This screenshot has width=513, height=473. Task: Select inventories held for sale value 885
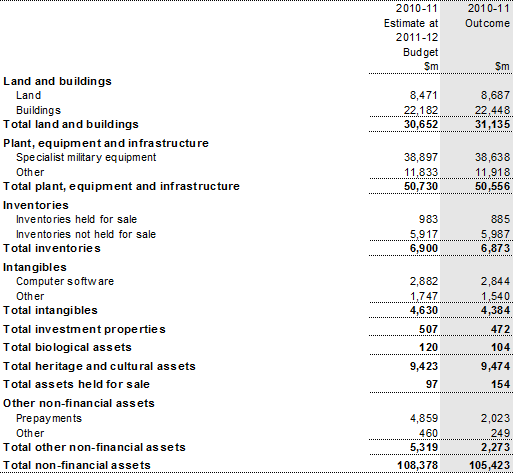click(x=500, y=219)
